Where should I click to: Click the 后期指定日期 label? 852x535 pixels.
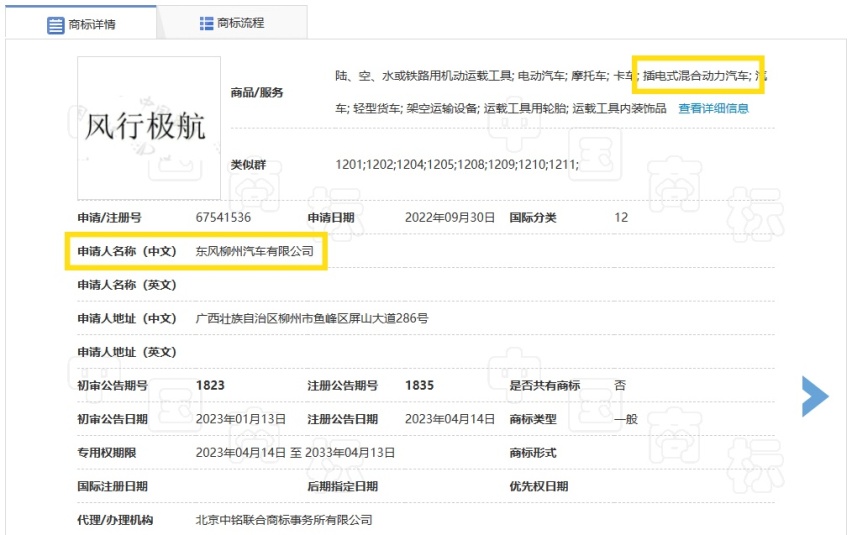click(x=343, y=486)
